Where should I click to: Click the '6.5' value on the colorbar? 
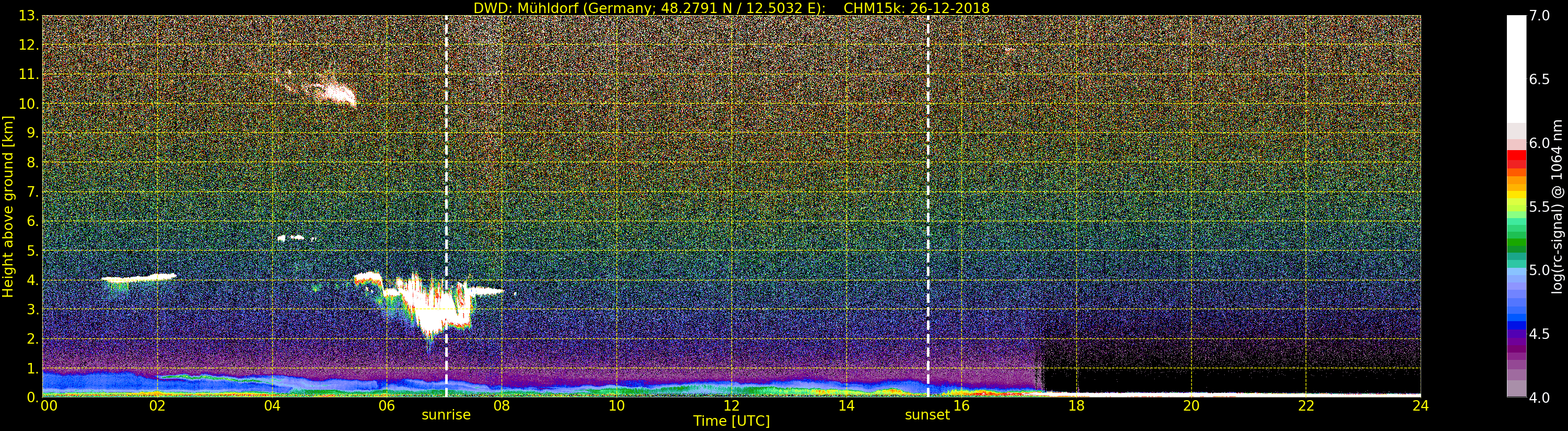click(1540, 80)
